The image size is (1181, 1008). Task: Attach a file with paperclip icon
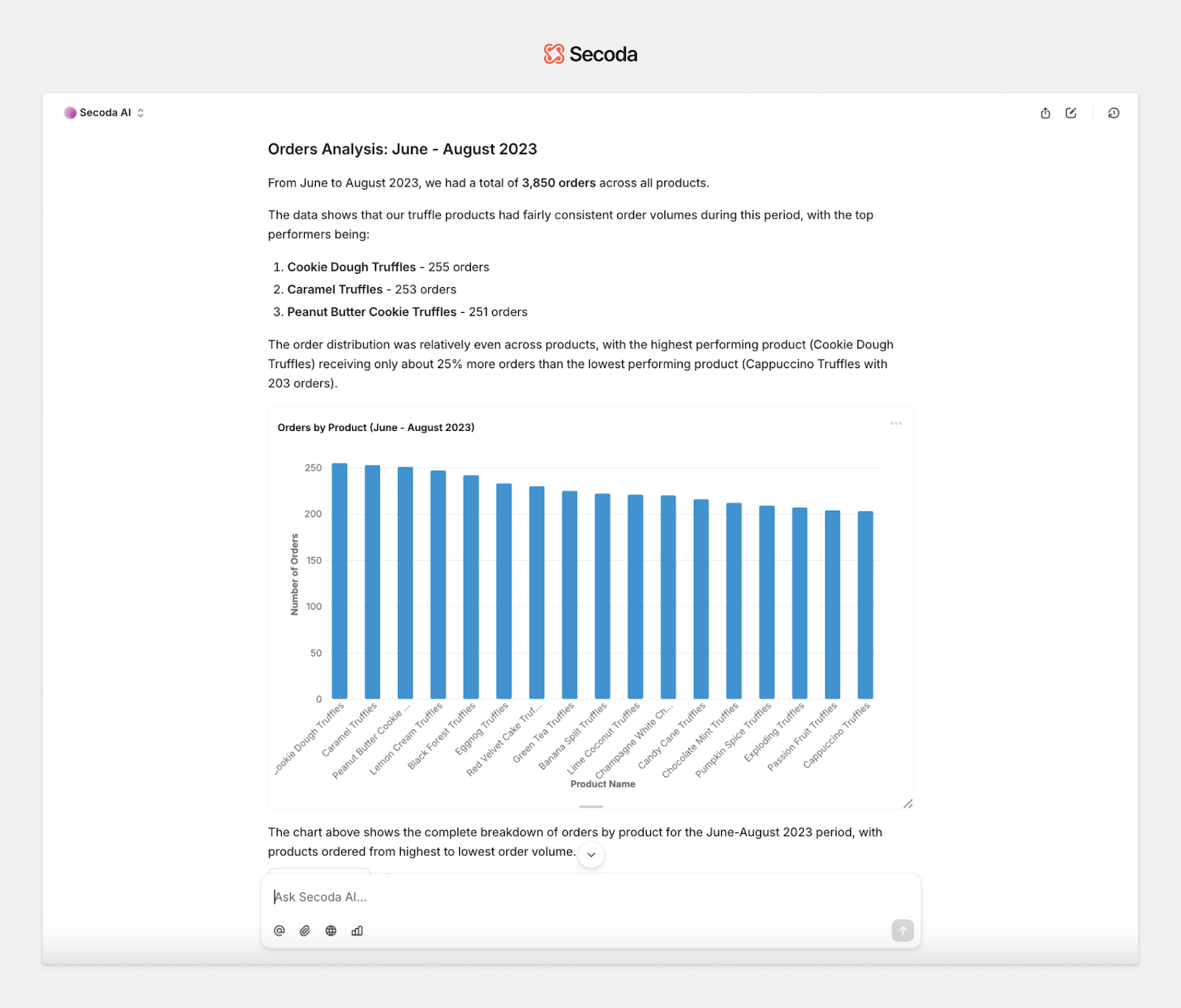click(x=305, y=931)
